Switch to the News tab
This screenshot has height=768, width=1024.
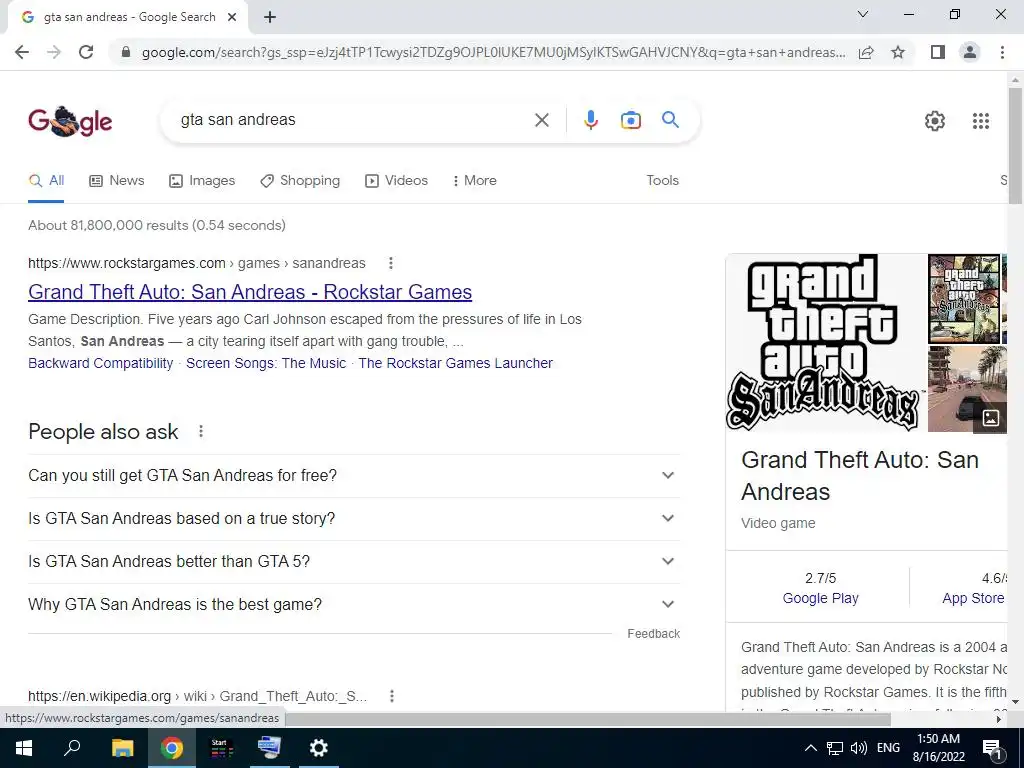(116, 180)
